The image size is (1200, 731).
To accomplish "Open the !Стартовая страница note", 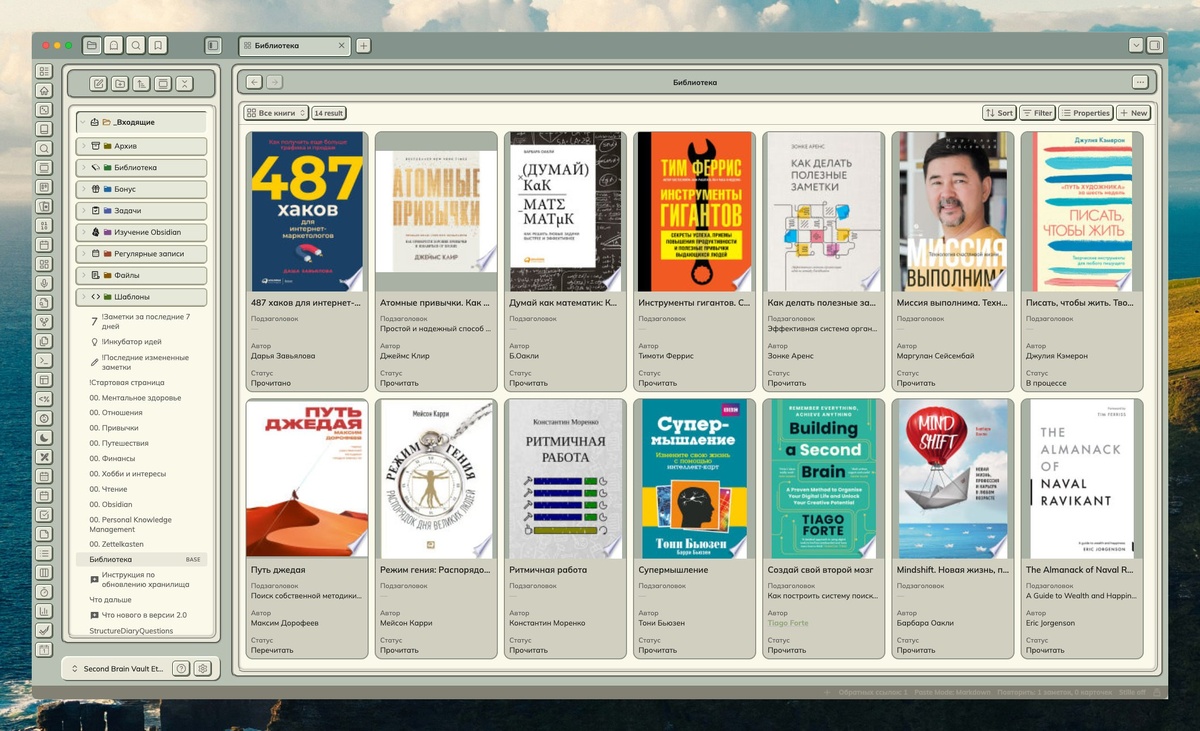I will [127, 382].
